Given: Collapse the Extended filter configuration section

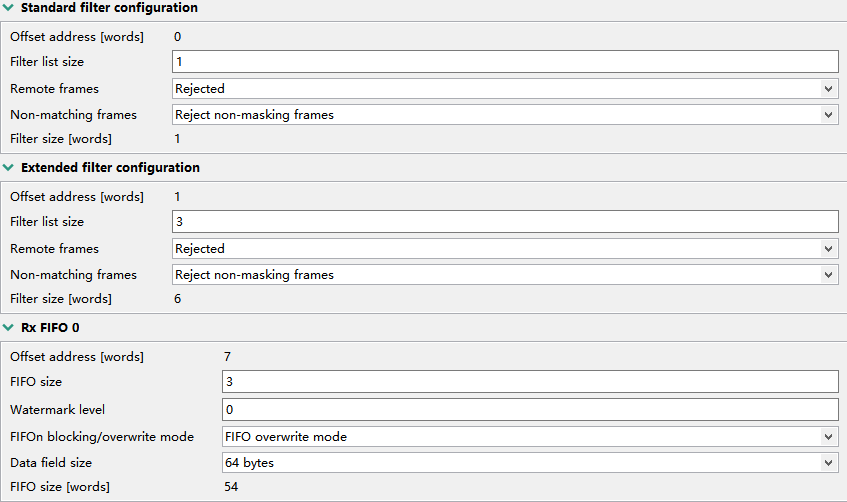Looking at the screenshot, I should click(8, 168).
